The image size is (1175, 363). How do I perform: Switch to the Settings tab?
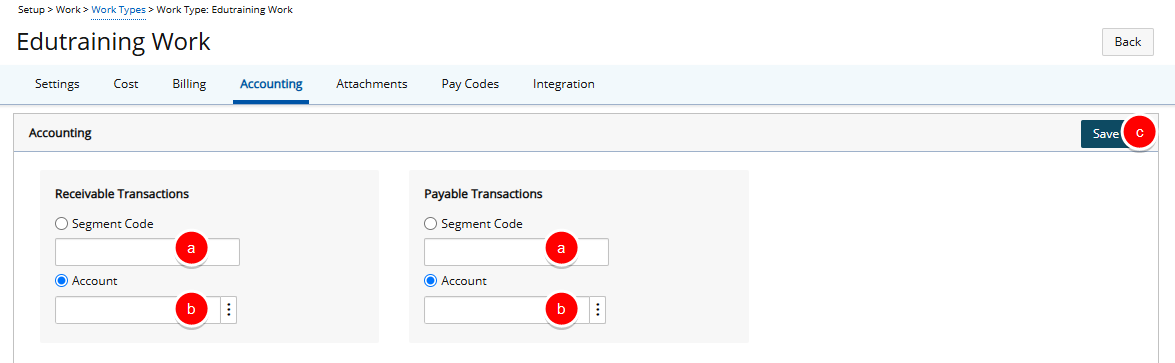pos(57,84)
